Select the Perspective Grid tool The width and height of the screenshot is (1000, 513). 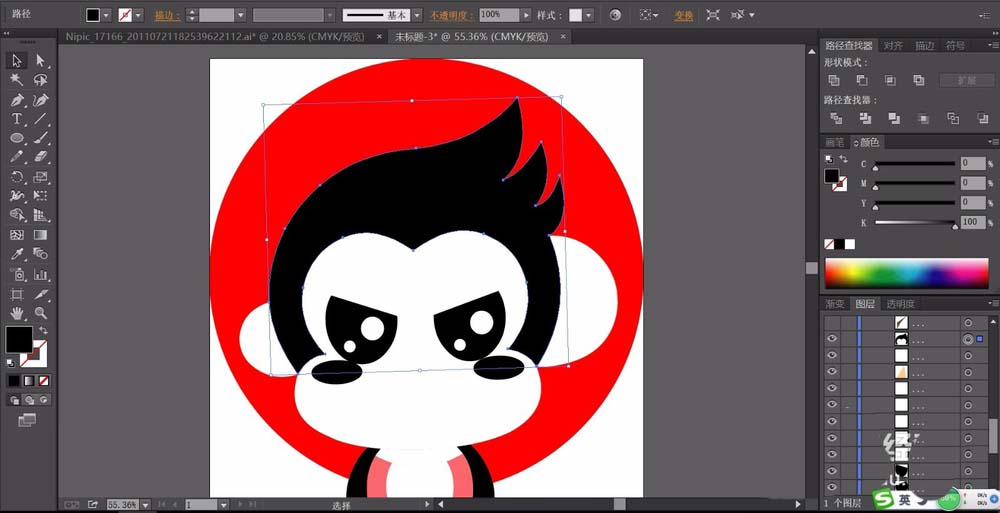(40, 215)
